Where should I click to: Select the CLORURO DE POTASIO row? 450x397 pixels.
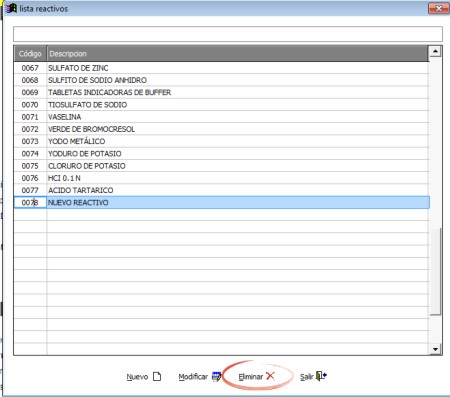[222, 166]
